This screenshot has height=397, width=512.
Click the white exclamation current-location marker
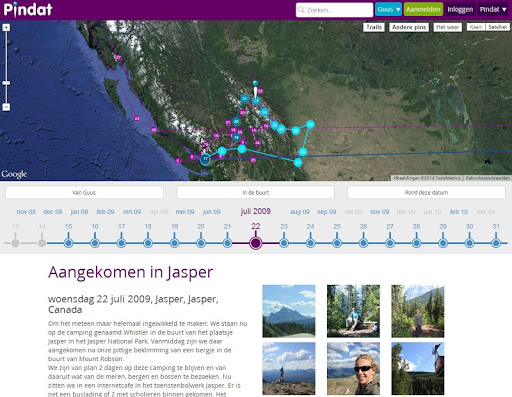[x=255, y=94]
